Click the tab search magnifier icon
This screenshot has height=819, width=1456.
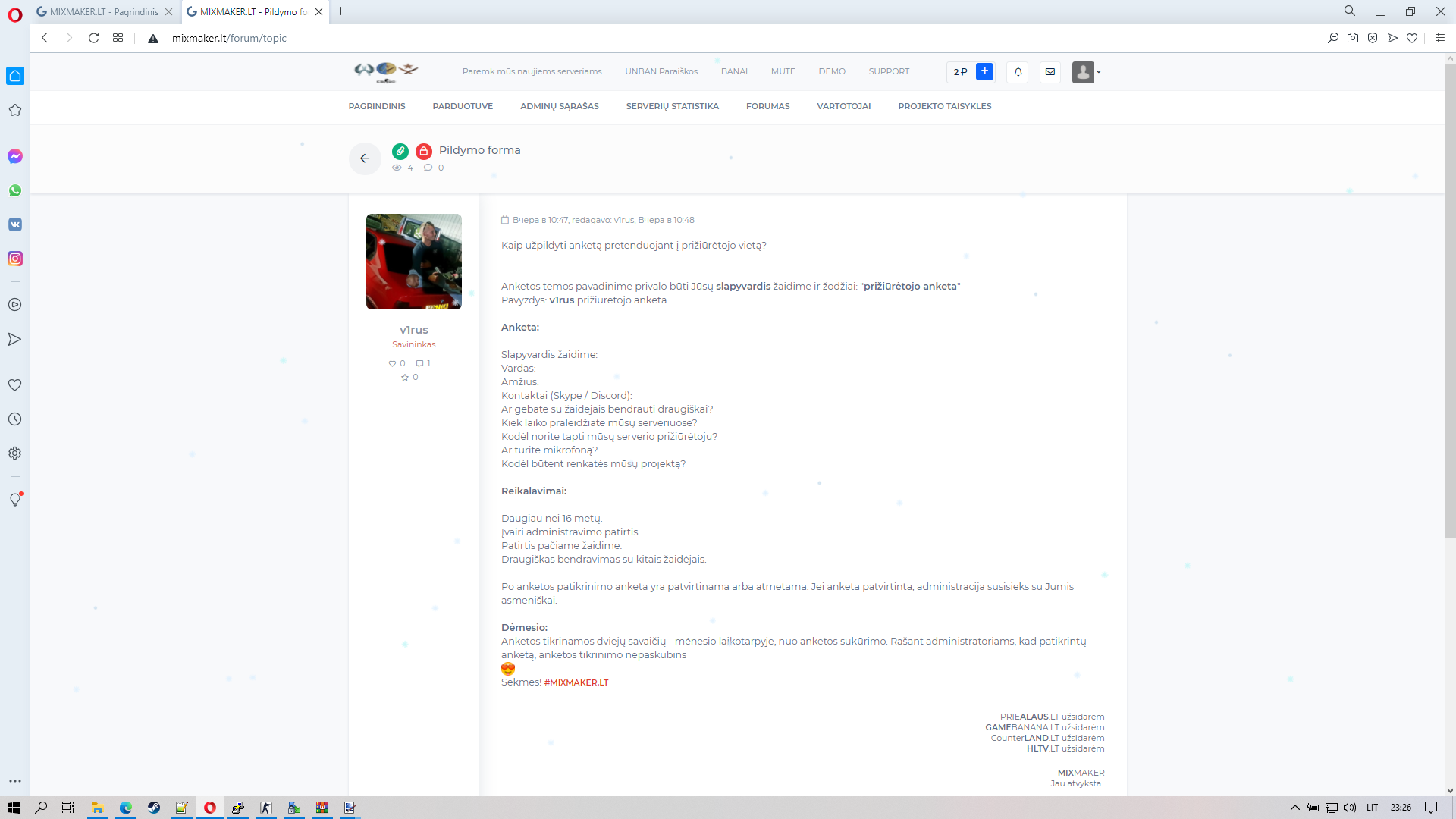click(1350, 11)
